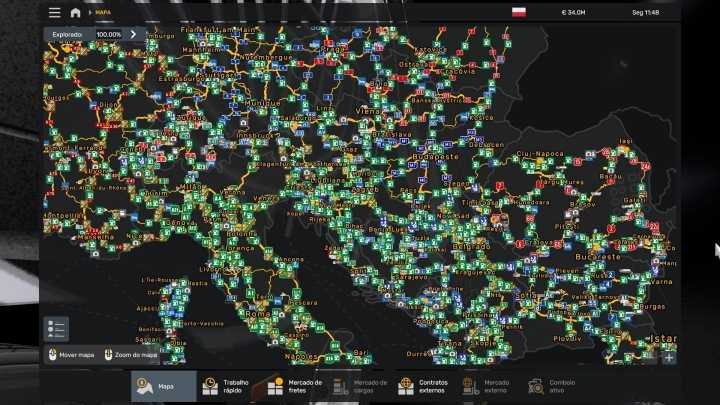
Task: Click the Rijeka city label
Action: pos(318,220)
